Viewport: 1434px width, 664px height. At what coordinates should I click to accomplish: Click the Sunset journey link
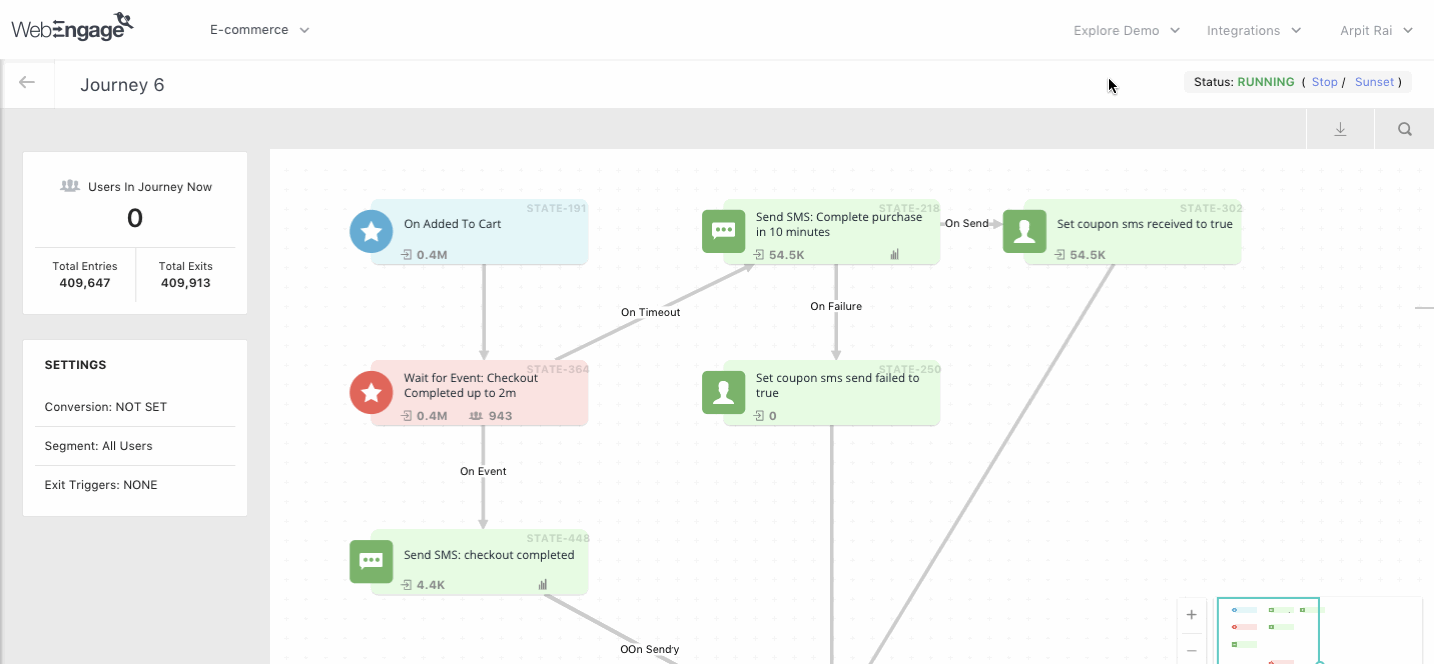tap(1374, 82)
